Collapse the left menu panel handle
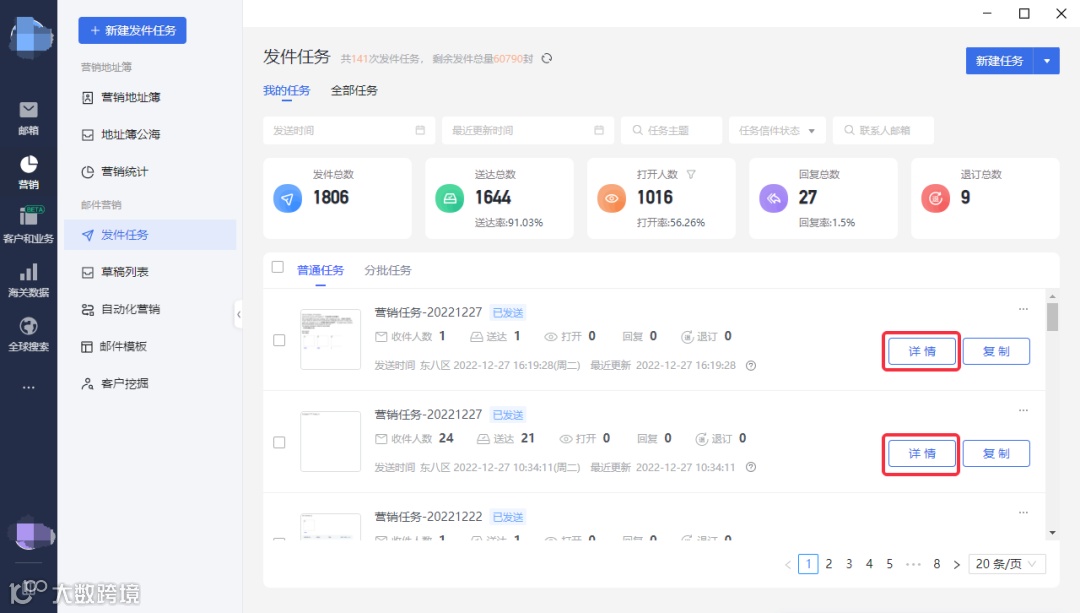1080x613 pixels. pyautogui.click(x=238, y=314)
